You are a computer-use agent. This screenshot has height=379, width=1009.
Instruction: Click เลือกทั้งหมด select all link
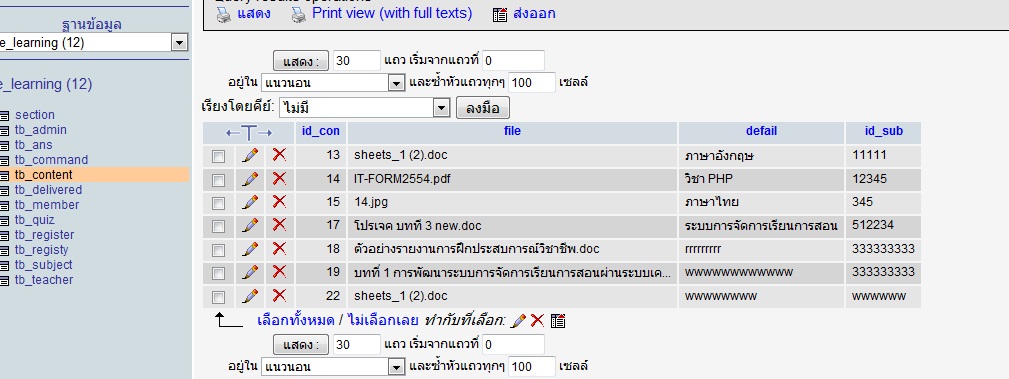[x=295, y=320]
